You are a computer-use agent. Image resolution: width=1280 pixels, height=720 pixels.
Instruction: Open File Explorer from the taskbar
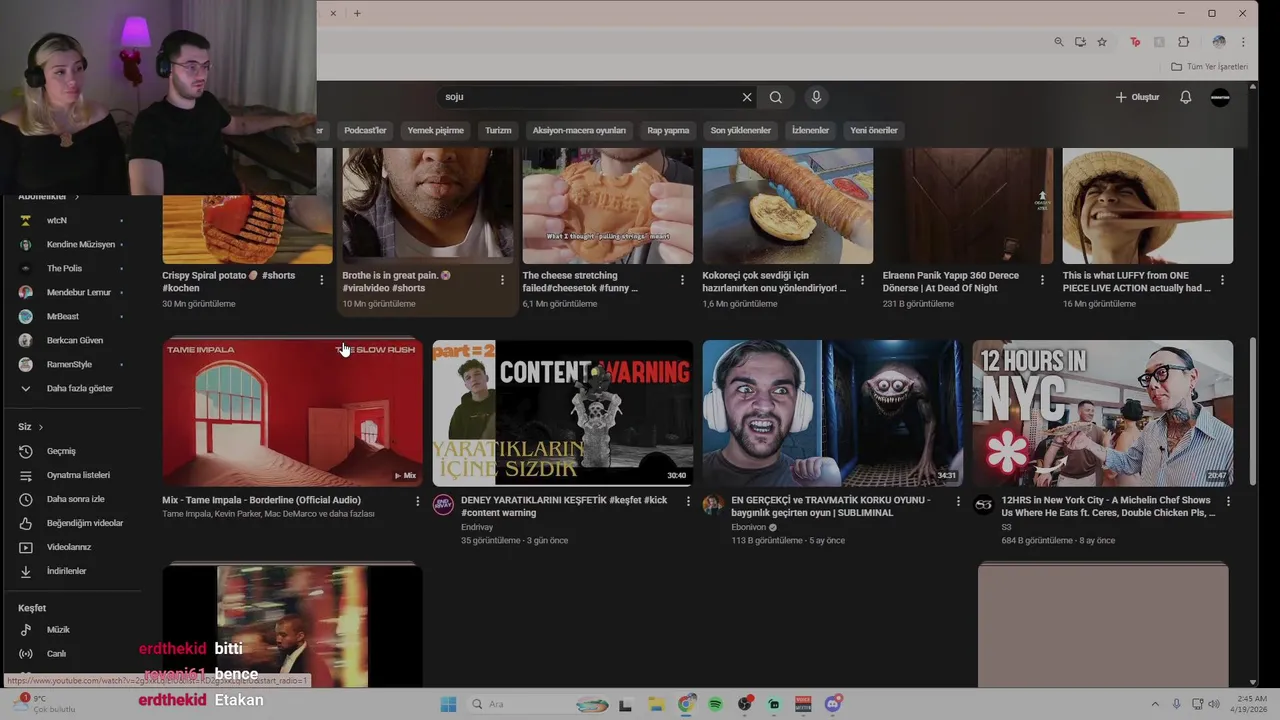[656, 704]
